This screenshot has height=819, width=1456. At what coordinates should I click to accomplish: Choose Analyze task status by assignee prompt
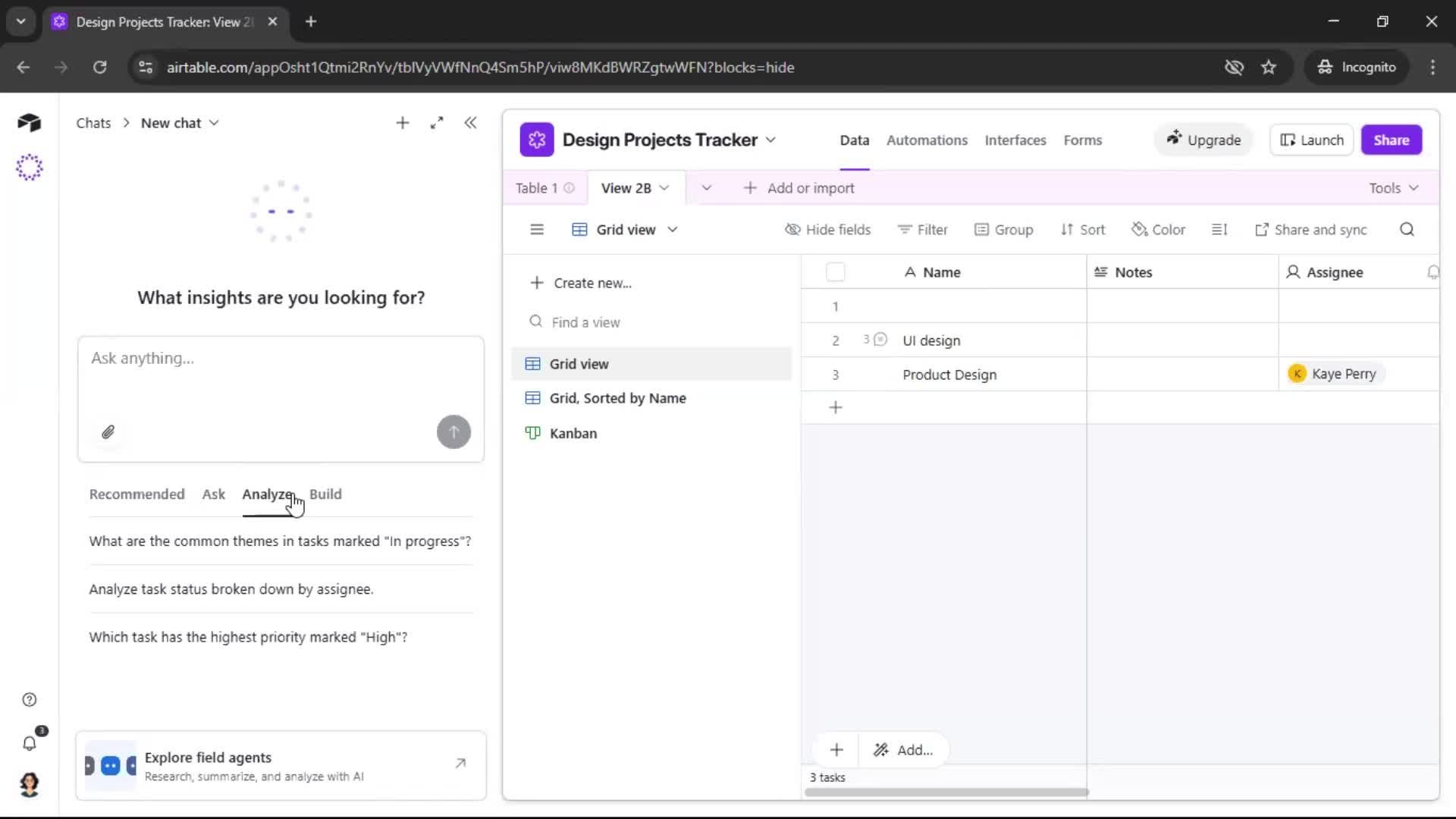click(x=231, y=589)
